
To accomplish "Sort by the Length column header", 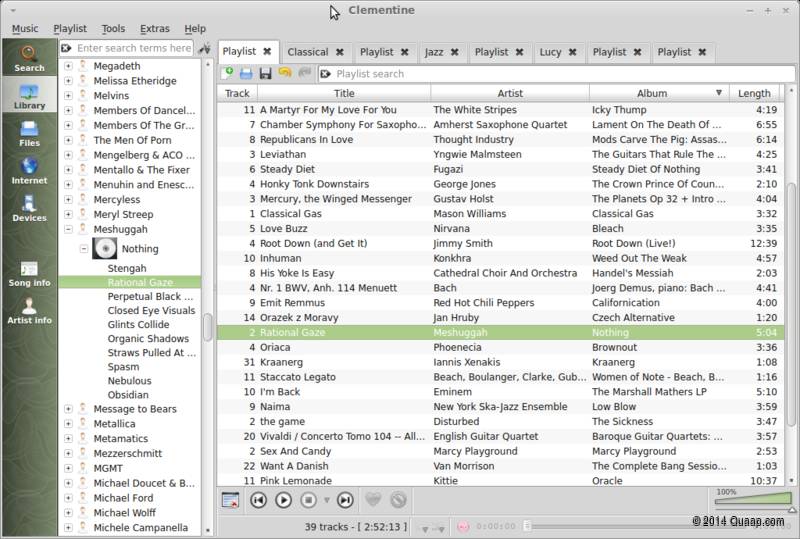I will point(754,93).
